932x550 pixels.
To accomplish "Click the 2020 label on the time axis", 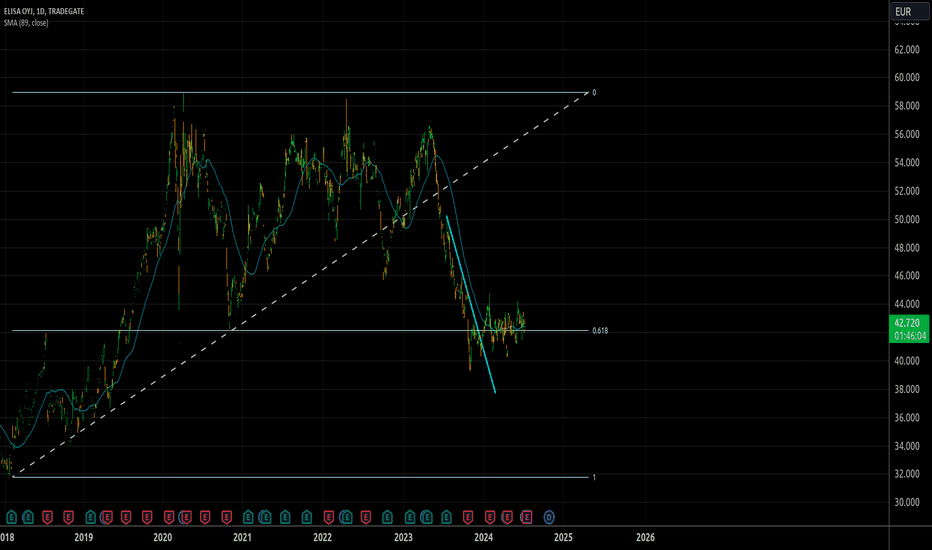I will point(162,538).
